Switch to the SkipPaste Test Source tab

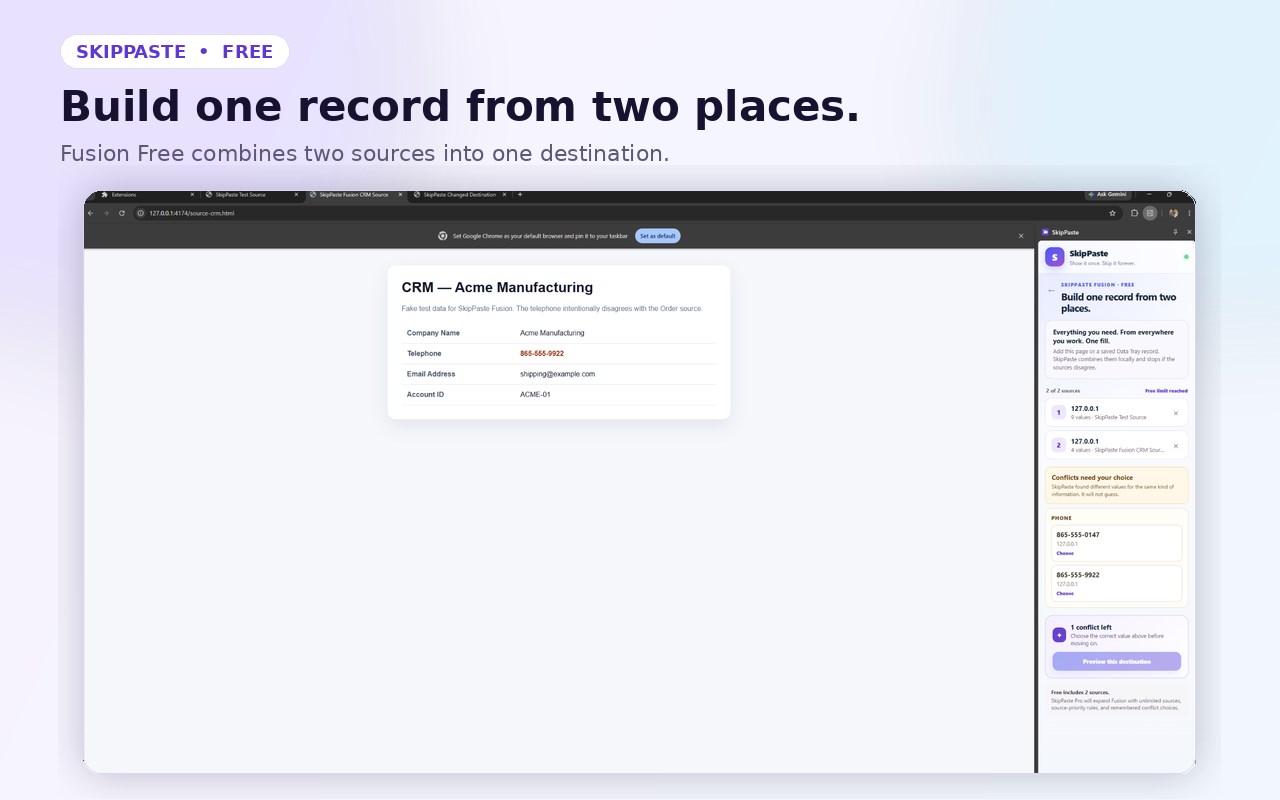252,195
